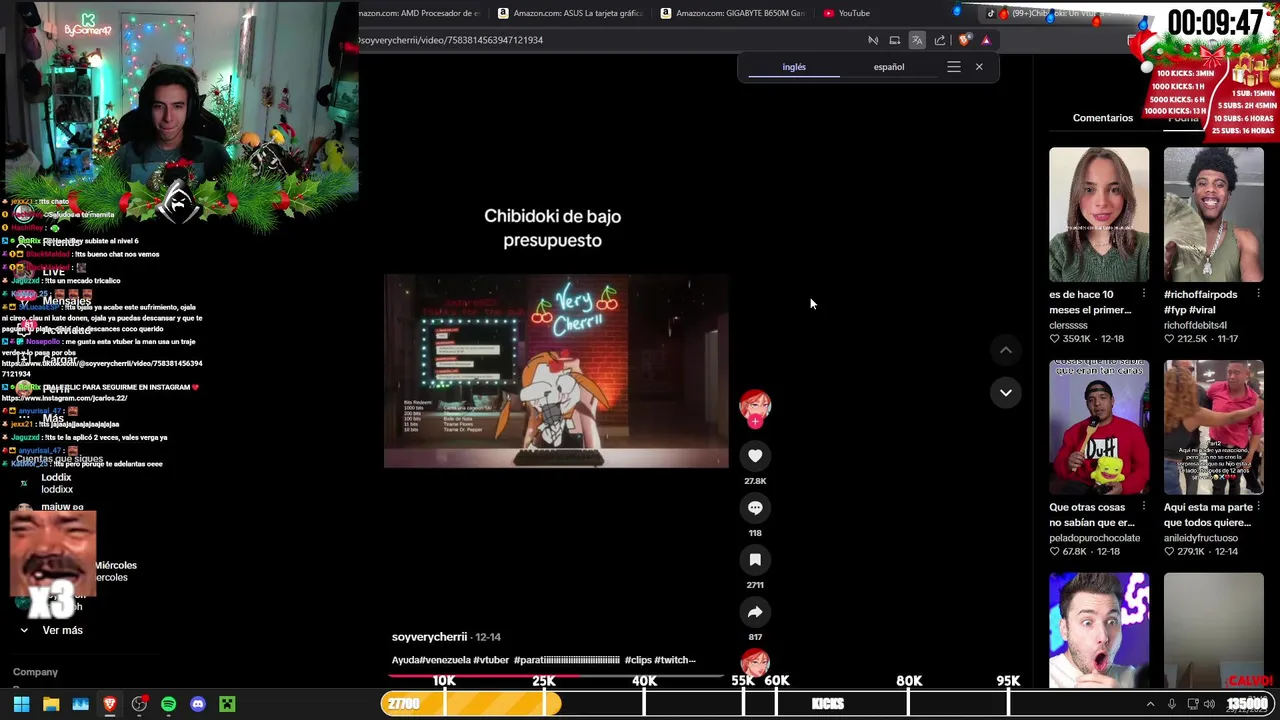
Task: Open the 'es de hace 10 meses' video thumbnail
Action: (1099, 215)
